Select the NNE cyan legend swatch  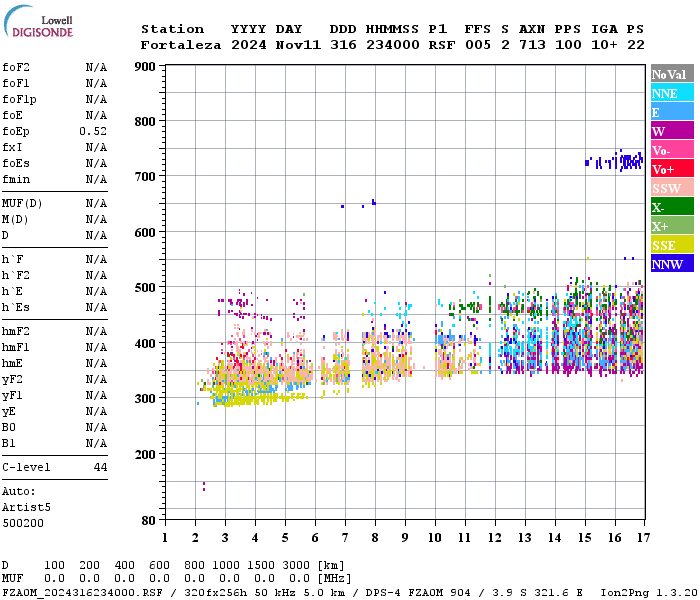[x=672, y=93]
